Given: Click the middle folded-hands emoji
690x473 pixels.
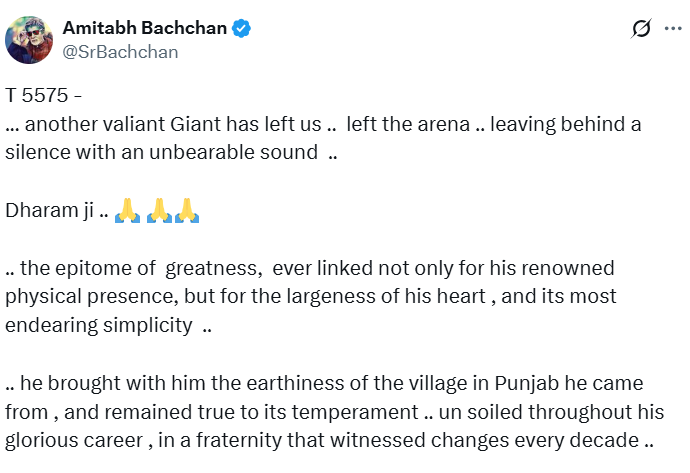Looking at the screenshot, I should [x=160, y=211].
